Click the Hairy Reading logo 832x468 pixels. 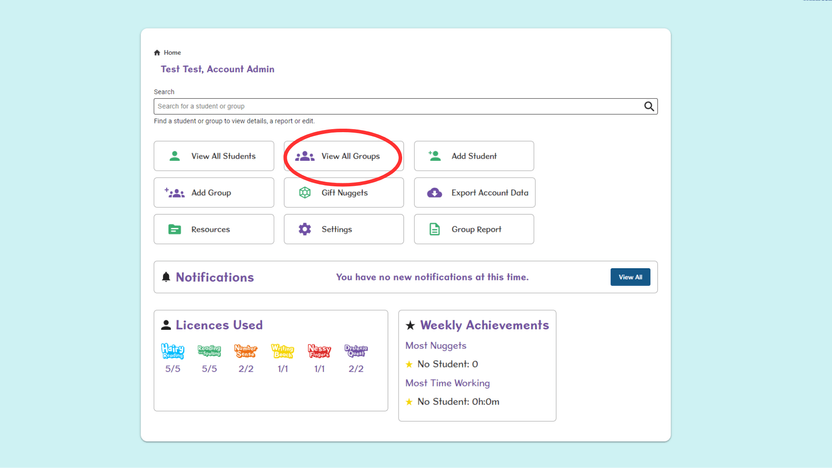(x=172, y=351)
